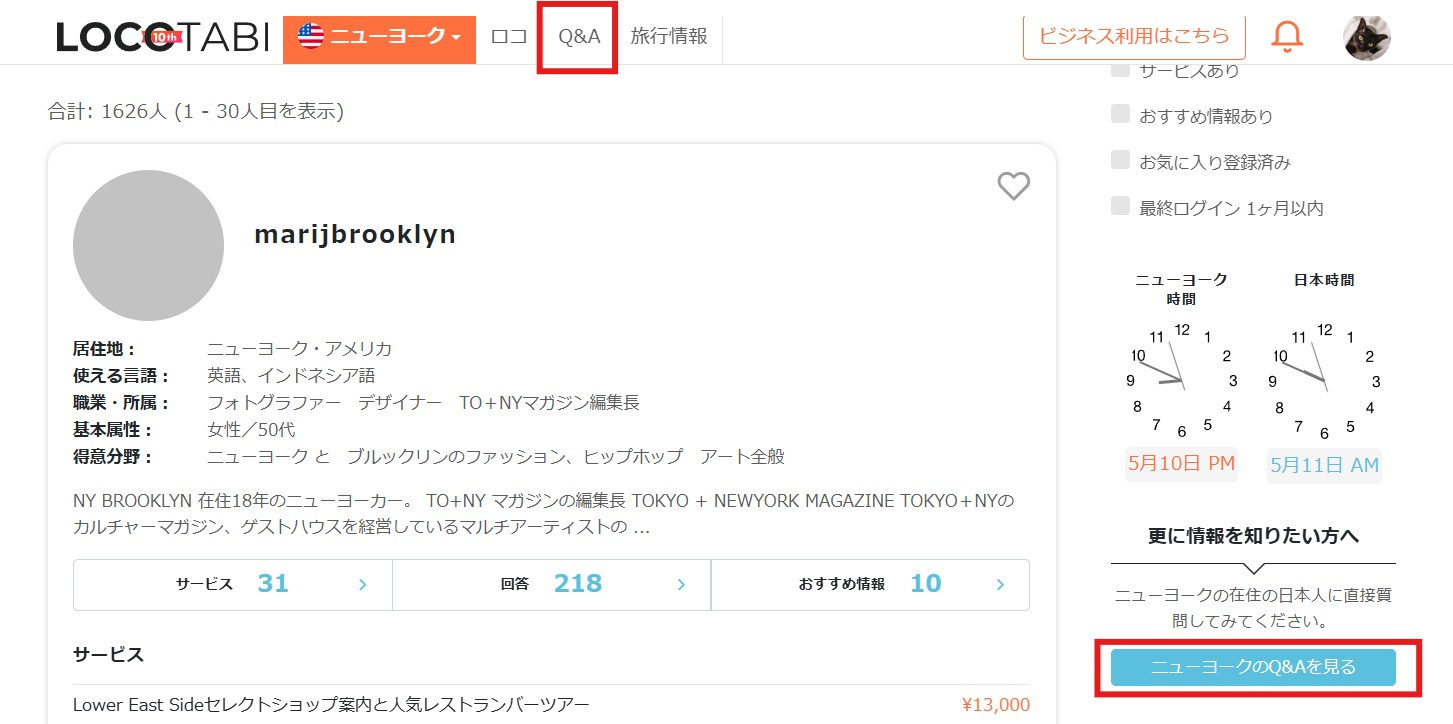Favorite marijbrooklyn with the heart icon

point(1013,186)
